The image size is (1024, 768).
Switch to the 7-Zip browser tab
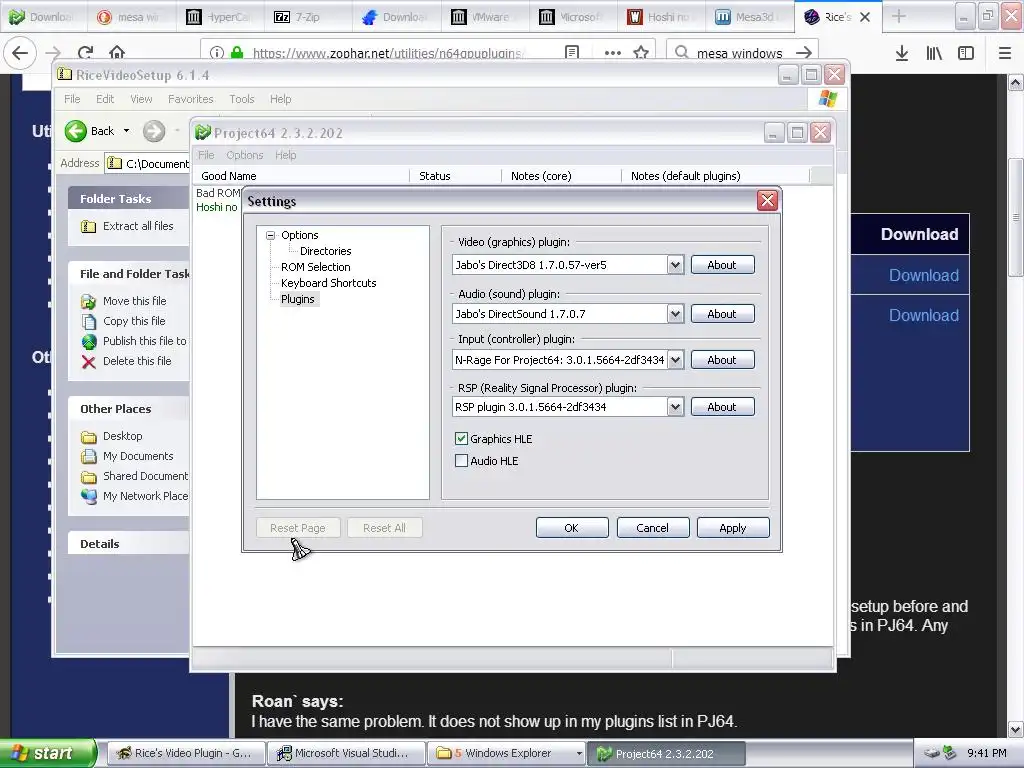[x=309, y=17]
